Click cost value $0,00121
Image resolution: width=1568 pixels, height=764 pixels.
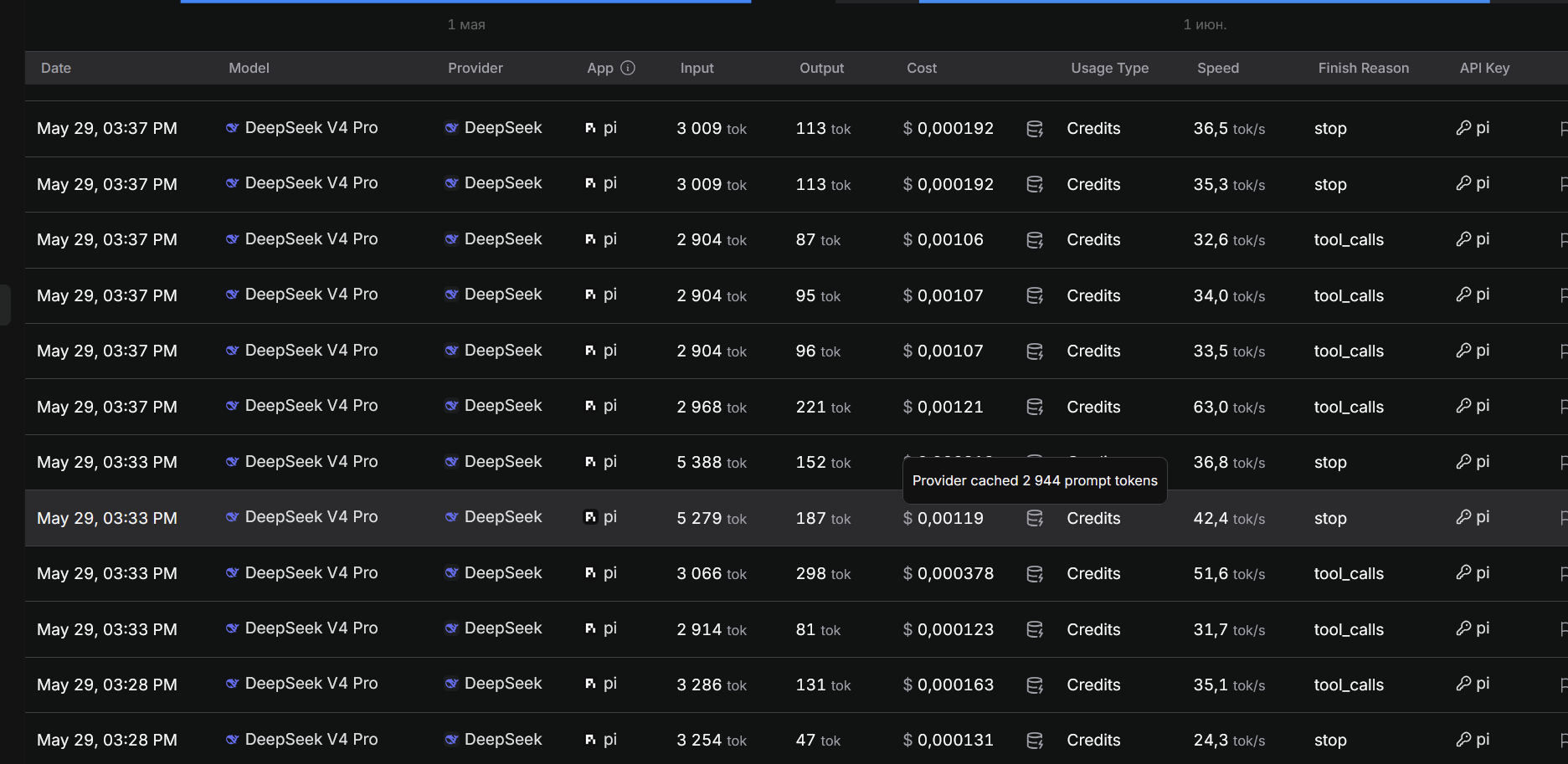[x=943, y=407]
